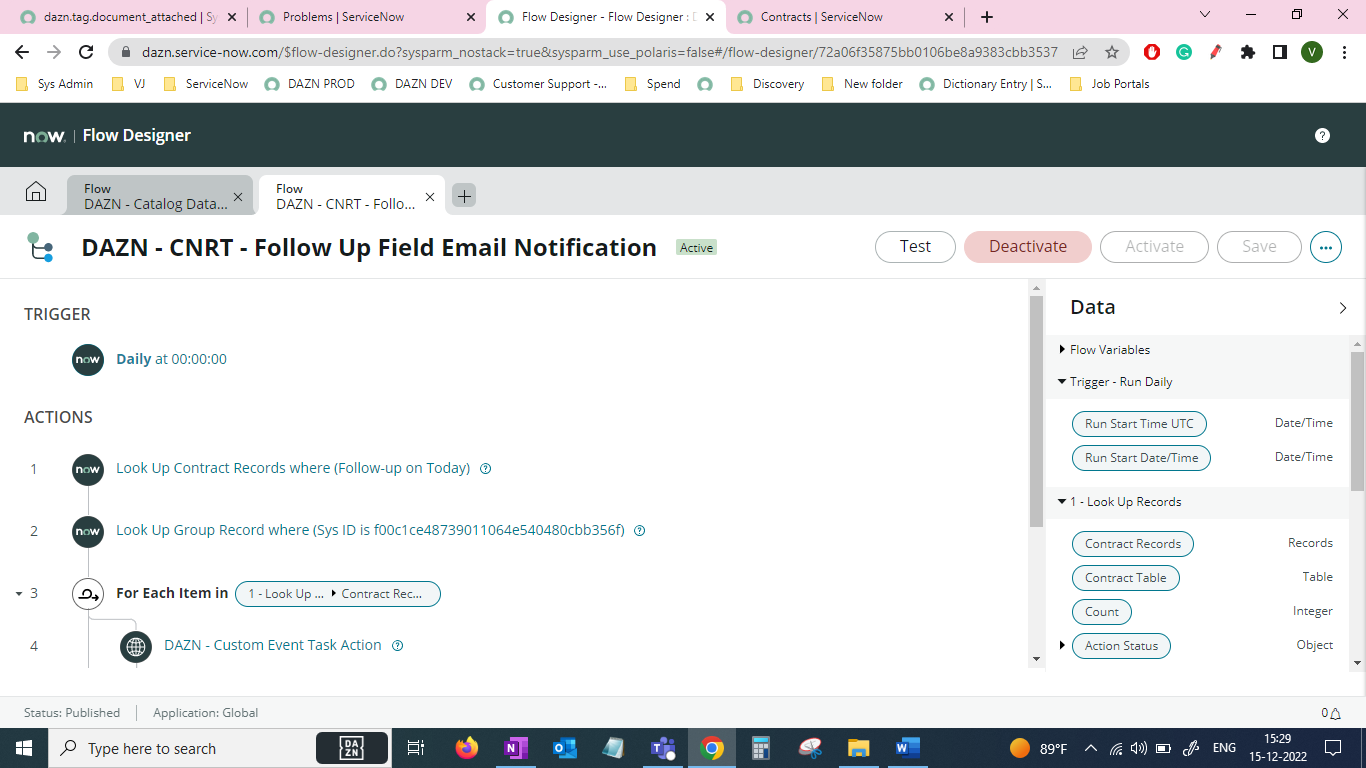Switch to Problems | ServiceNow browser tab
The width and height of the screenshot is (1366, 768).
pyautogui.click(x=366, y=17)
